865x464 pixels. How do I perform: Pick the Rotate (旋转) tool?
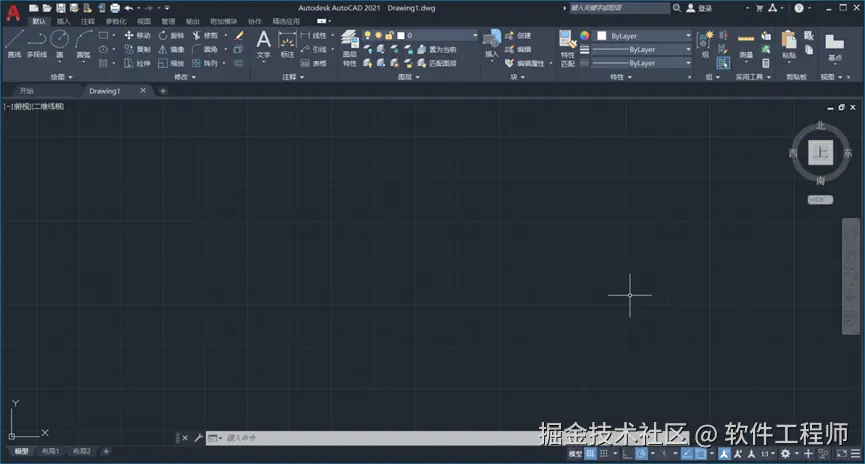pos(171,35)
